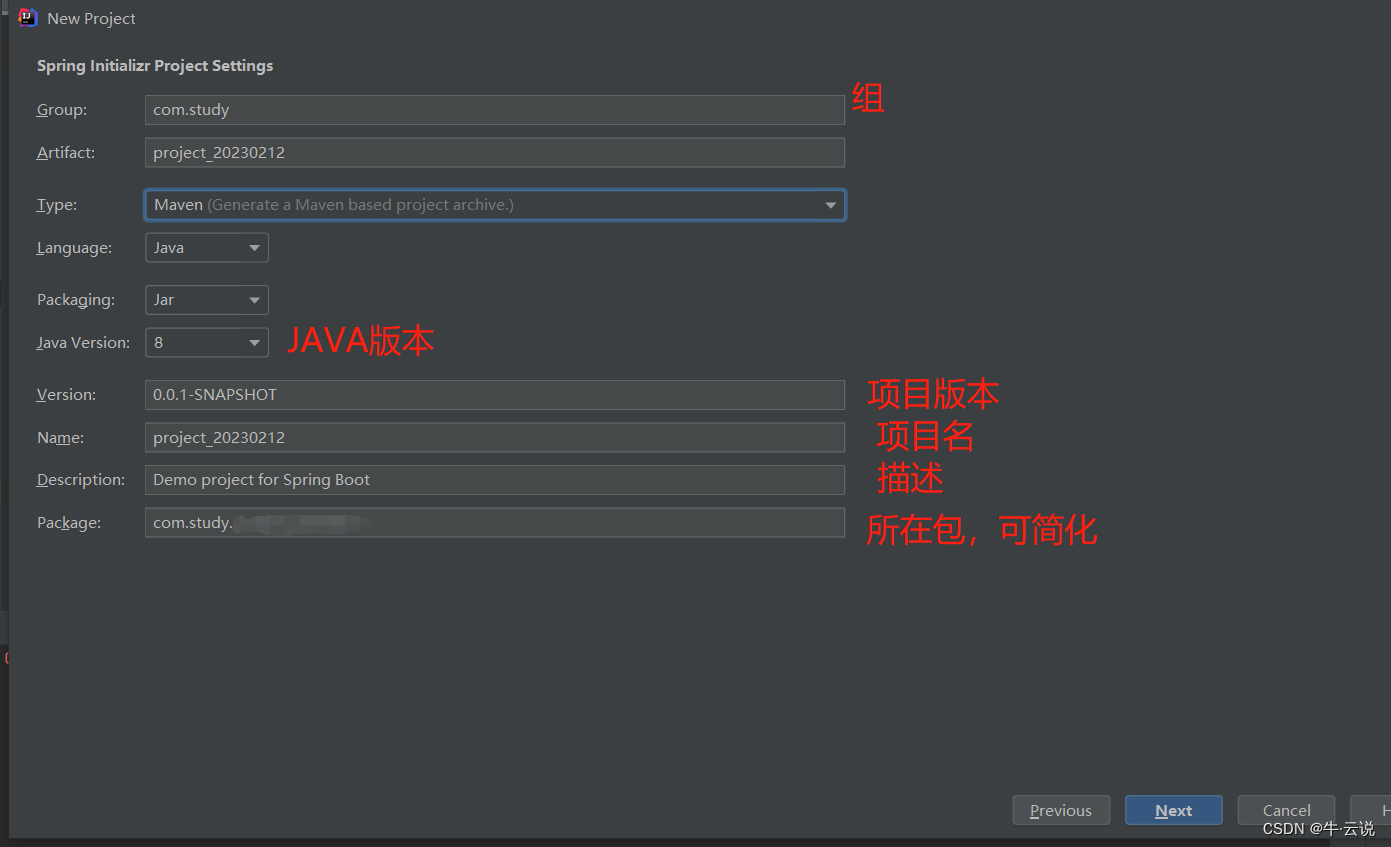
Task: Click the Previous button
Action: pos(1061,810)
